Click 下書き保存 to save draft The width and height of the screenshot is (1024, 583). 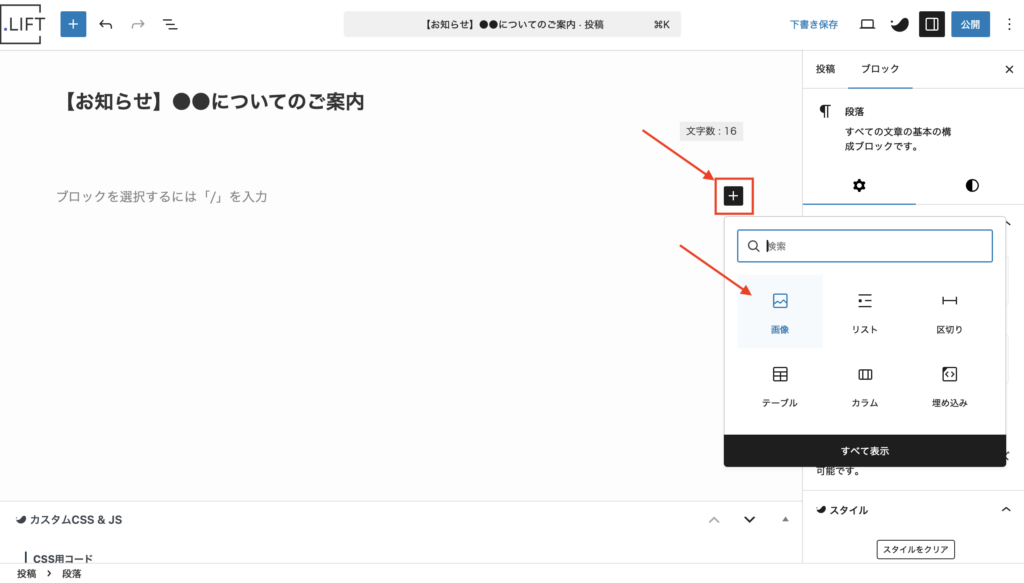pyautogui.click(x=814, y=24)
